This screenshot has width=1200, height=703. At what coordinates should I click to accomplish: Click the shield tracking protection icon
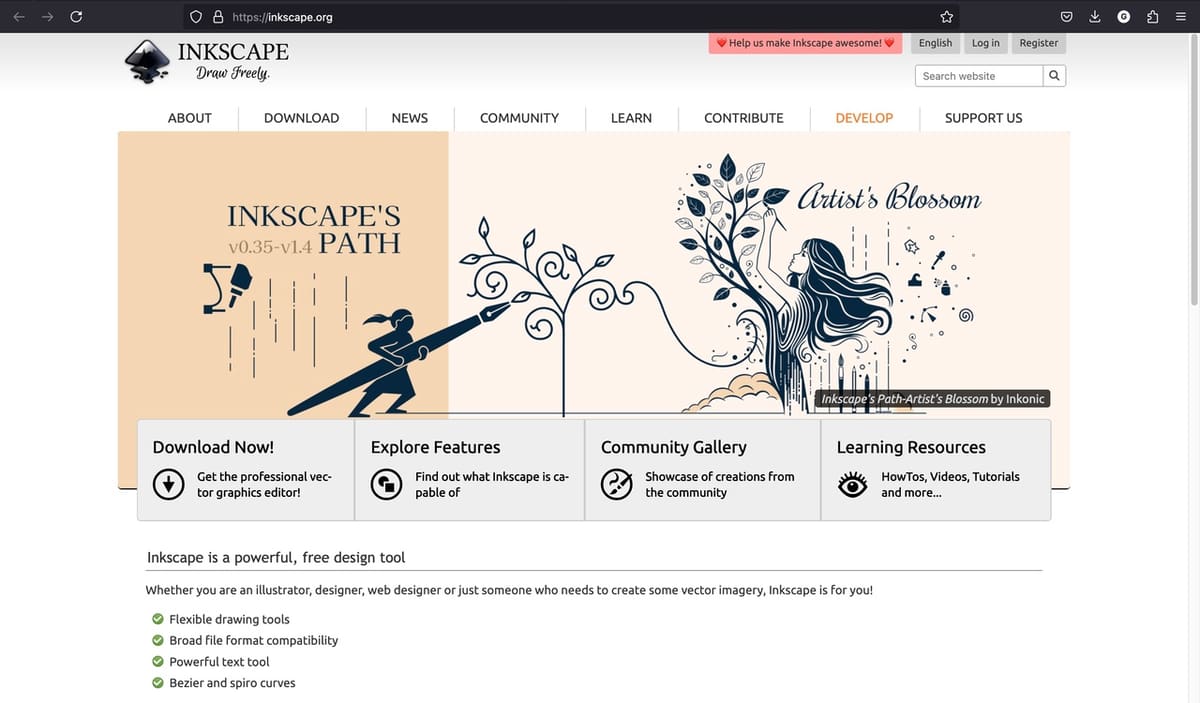pos(196,17)
